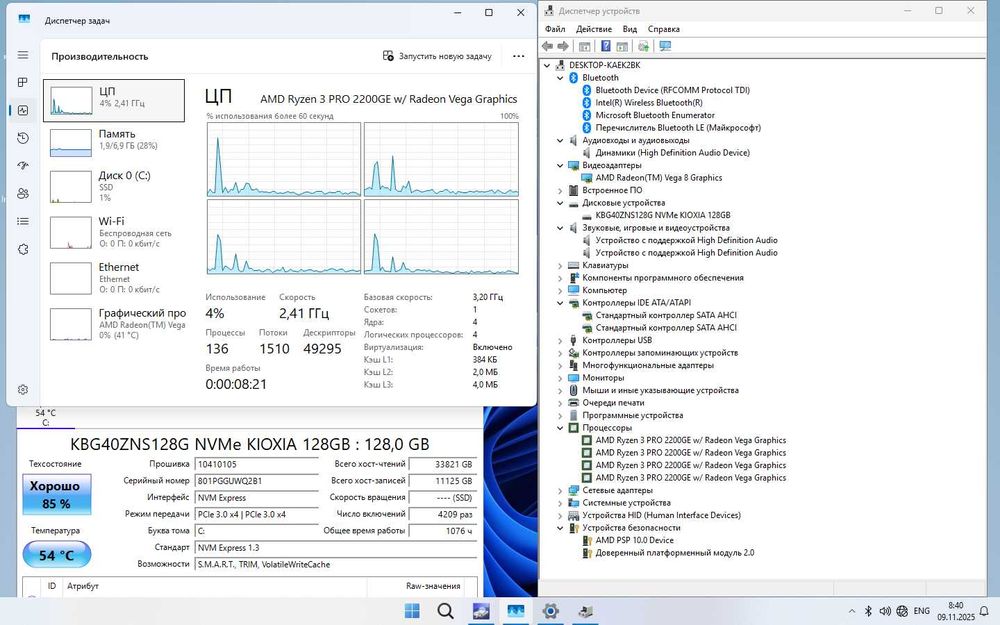Expand the Встроенное ПО category

coord(560,191)
